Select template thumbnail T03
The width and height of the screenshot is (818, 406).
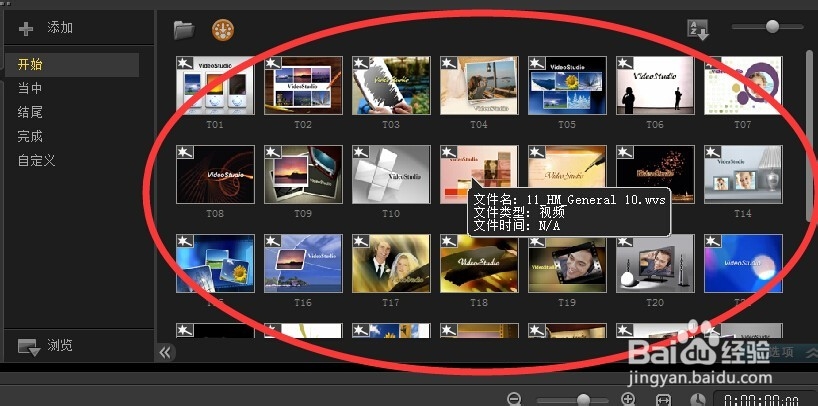pos(391,86)
